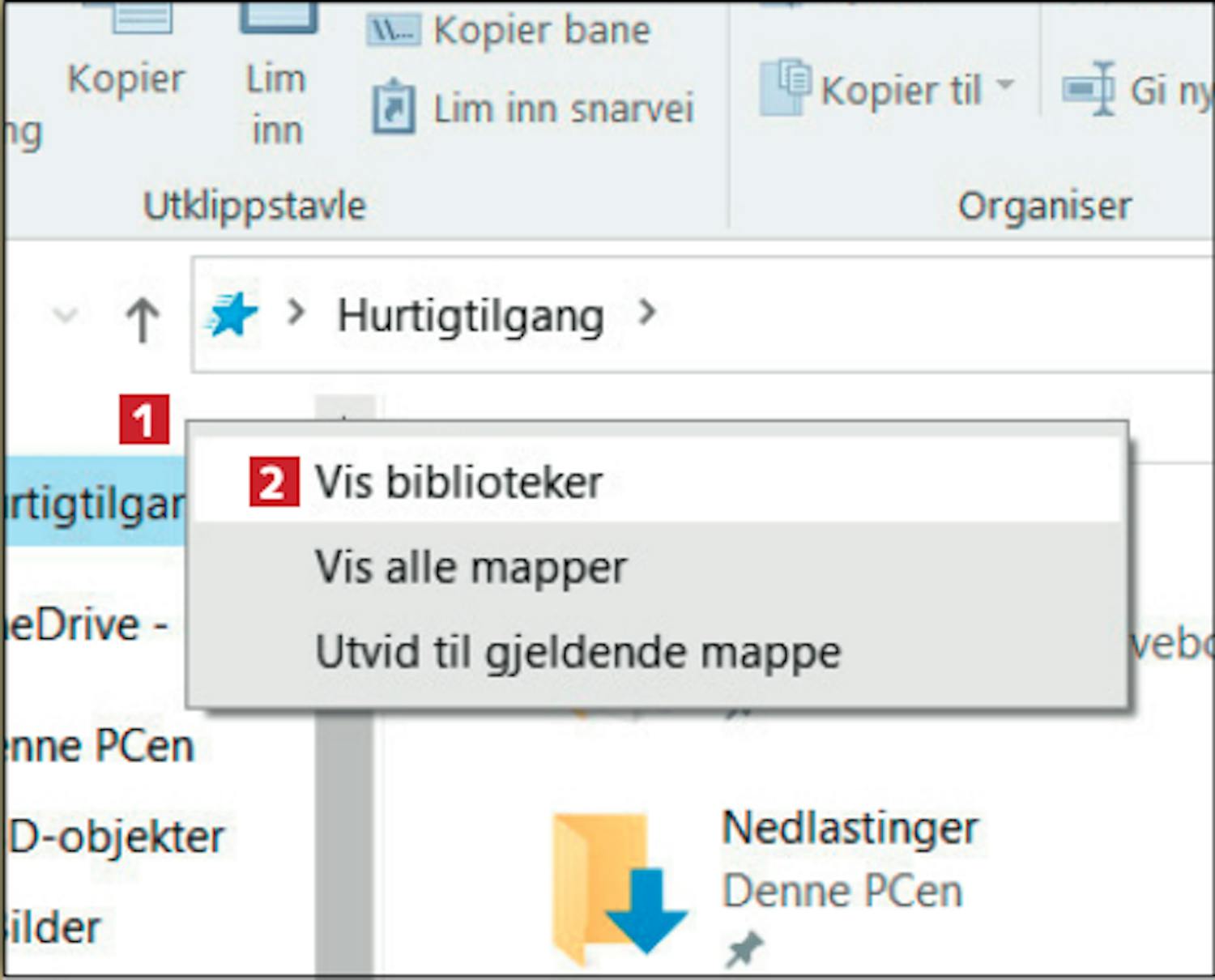Click the Quick access star icon
This screenshot has height=980, width=1215.
click(x=232, y=315)
